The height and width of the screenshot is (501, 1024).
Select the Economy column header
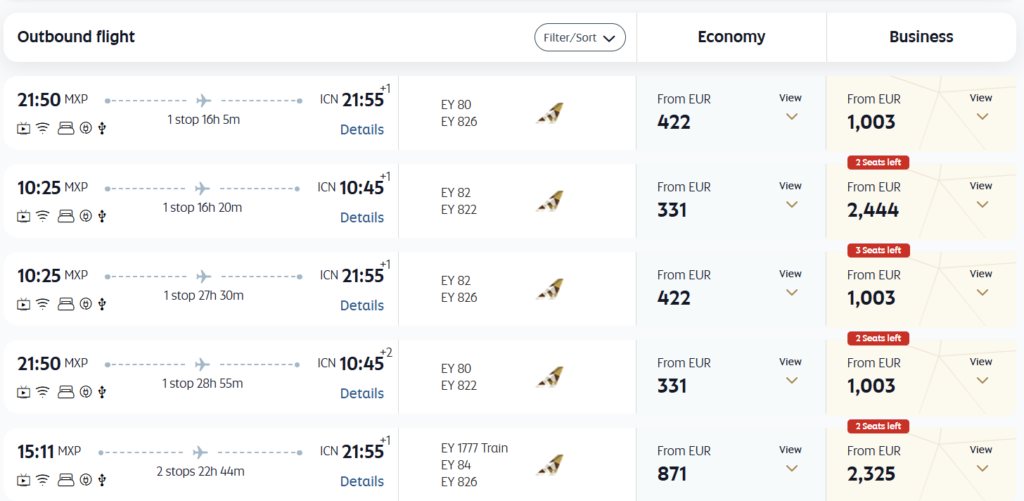(731, 37)
